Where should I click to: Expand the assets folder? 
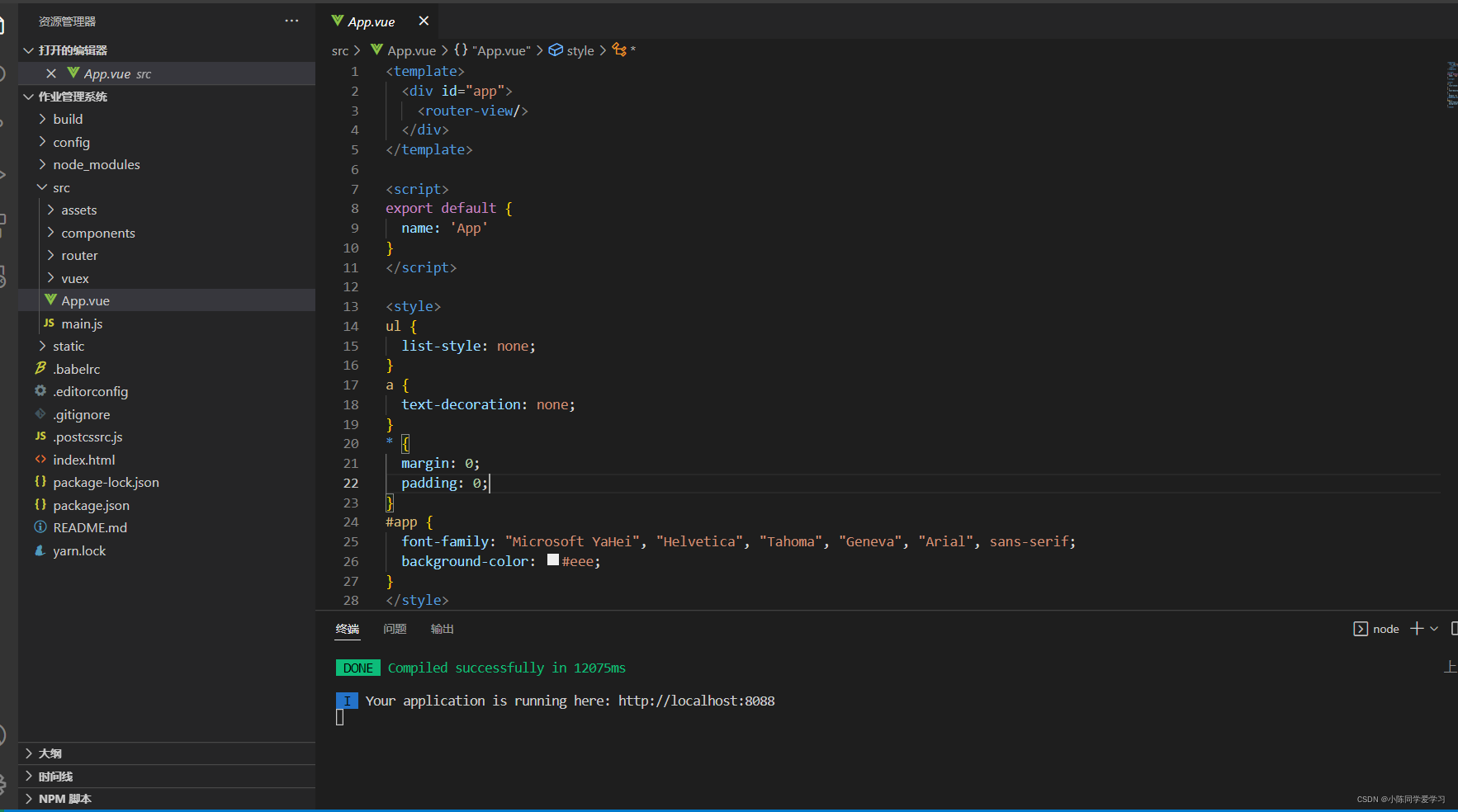[167, 210]
